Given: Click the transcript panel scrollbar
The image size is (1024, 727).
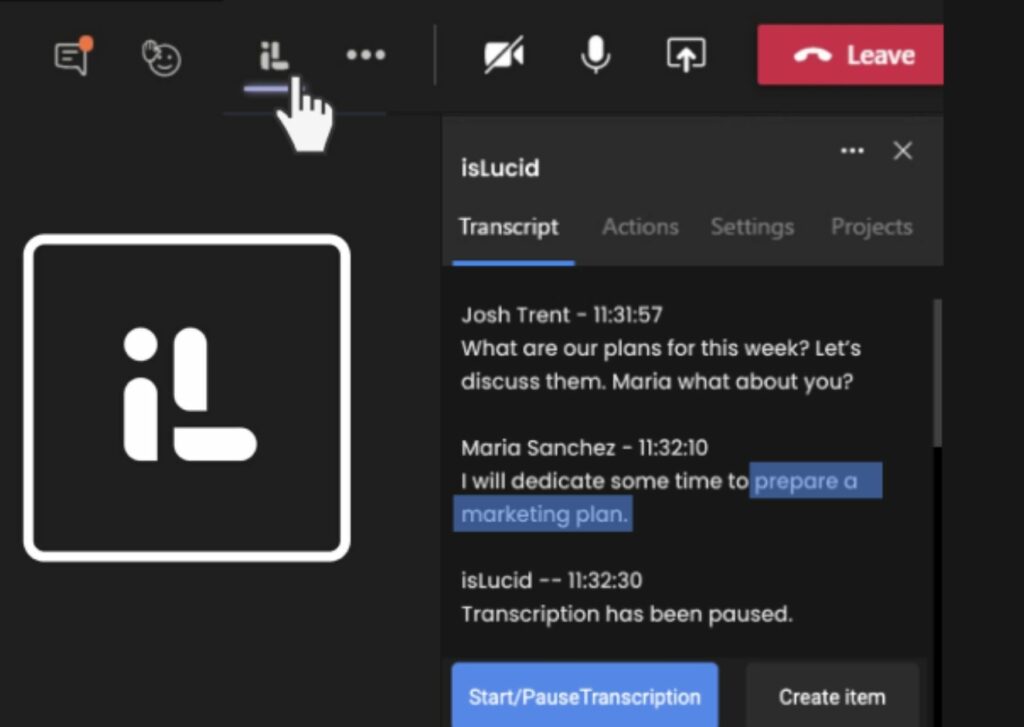Looking at the screenshot, I should (938, 373).
